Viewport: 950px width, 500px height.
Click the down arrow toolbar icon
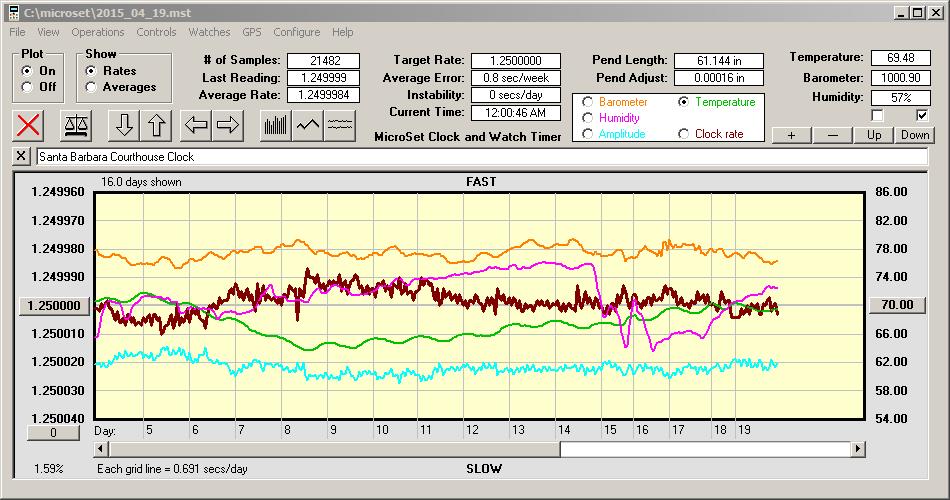click(x=124, y=125)
